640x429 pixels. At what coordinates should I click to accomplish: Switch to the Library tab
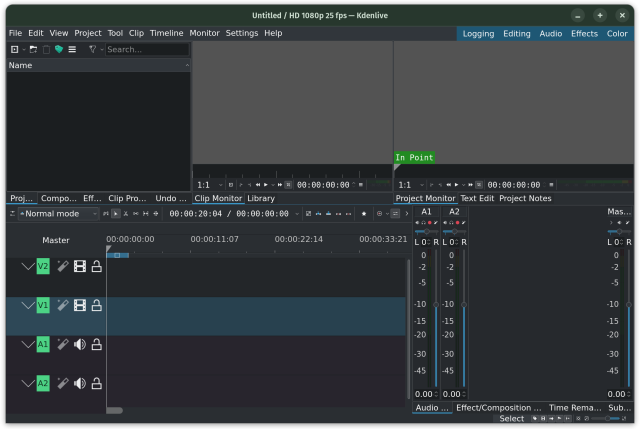click(x=261, y=199)
